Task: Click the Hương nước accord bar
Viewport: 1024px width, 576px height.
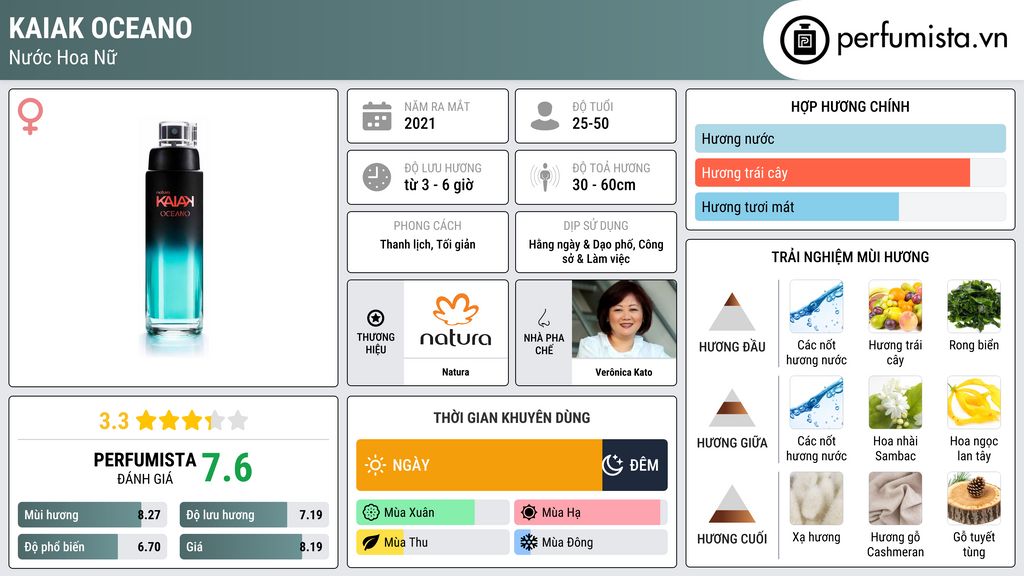Action: [850, 138]
